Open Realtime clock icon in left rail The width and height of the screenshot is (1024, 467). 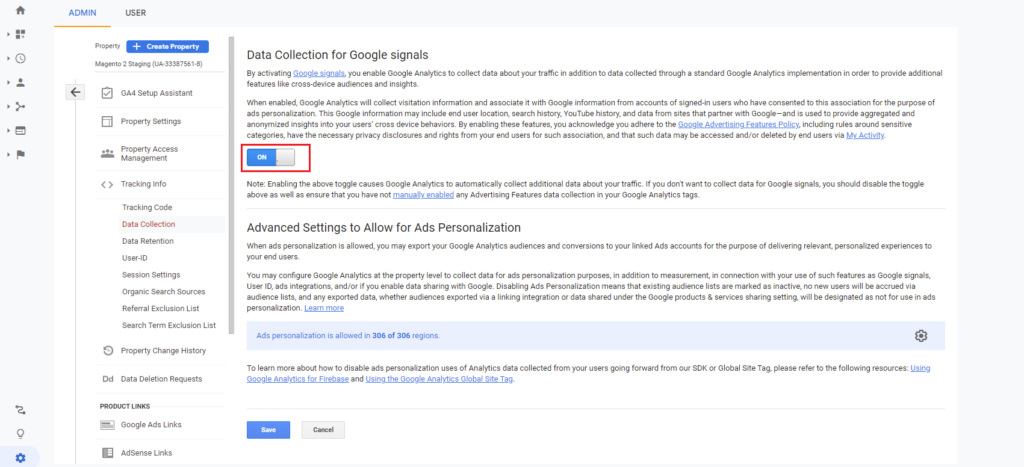20,58
